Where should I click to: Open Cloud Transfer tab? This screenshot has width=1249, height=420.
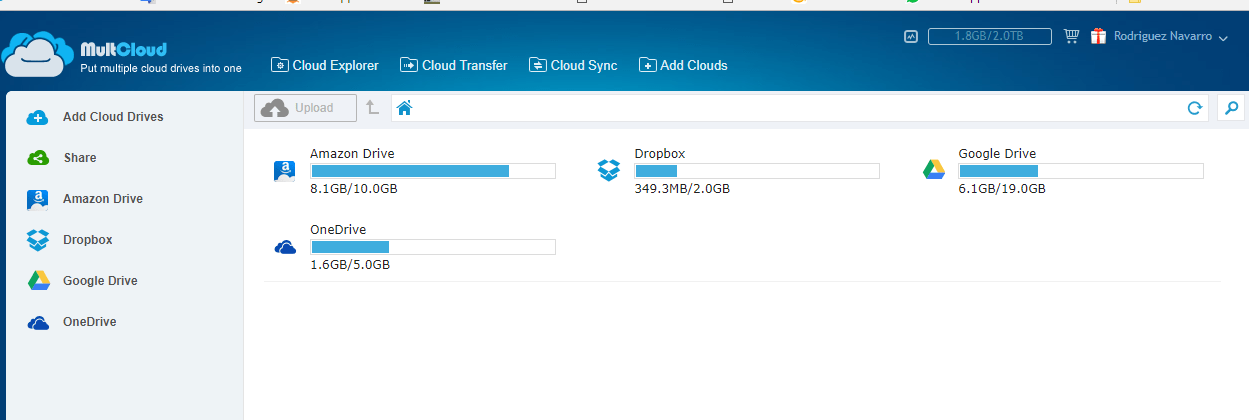click(454, 65)
